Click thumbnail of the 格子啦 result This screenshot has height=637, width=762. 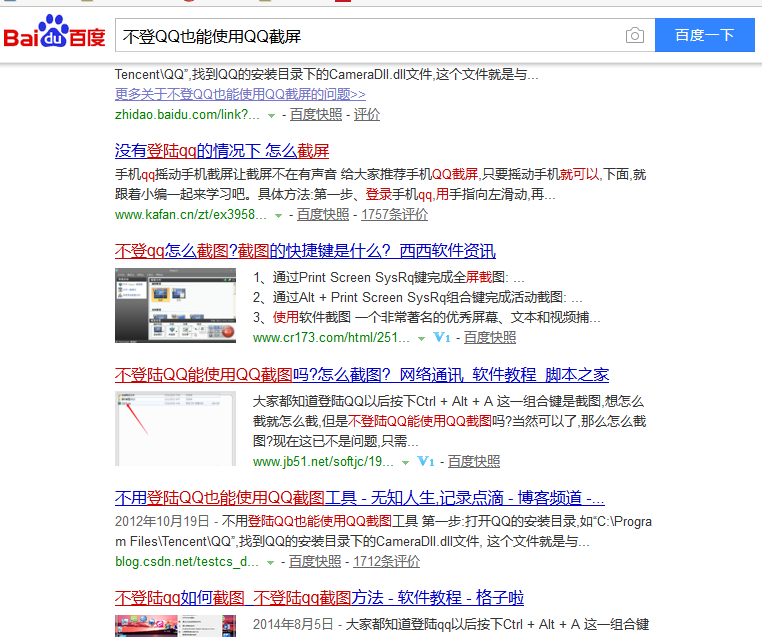click(175, 626)
